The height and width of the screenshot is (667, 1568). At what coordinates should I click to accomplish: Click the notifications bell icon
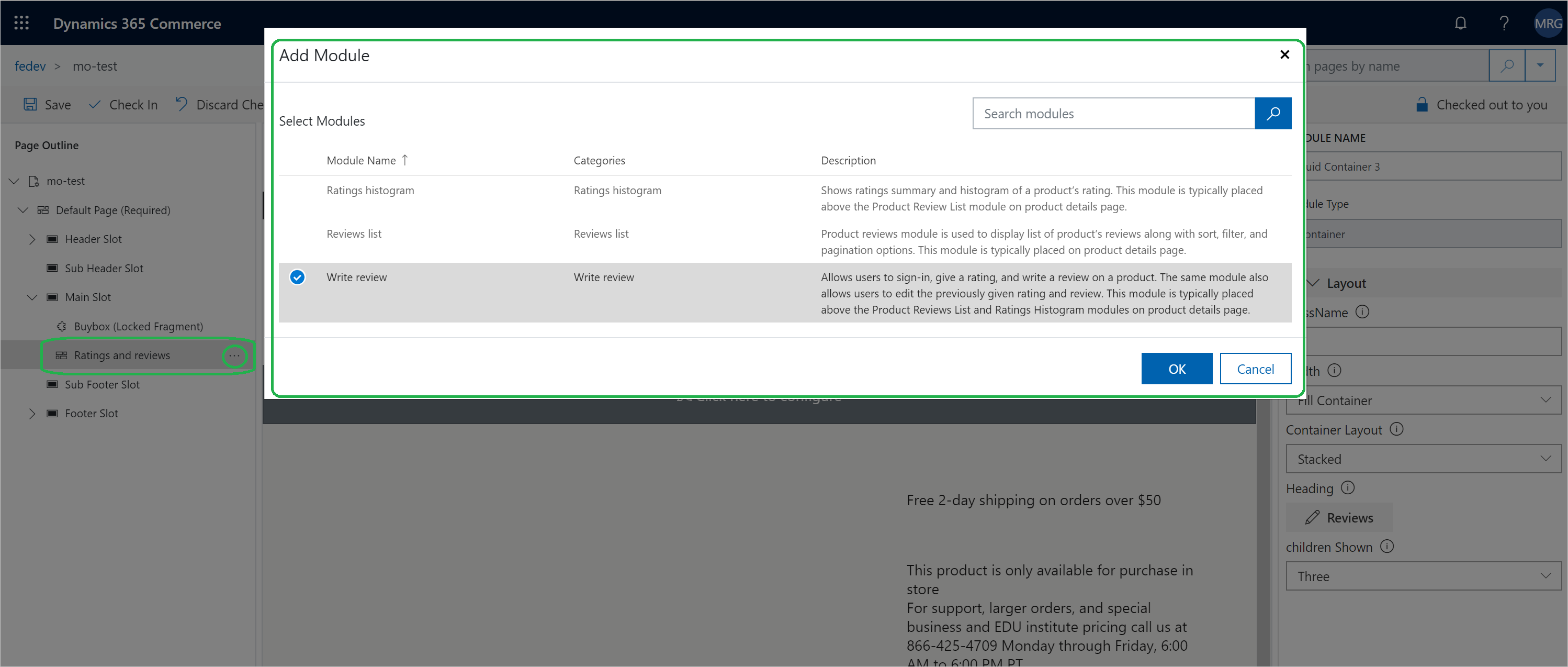(1462, 23)
